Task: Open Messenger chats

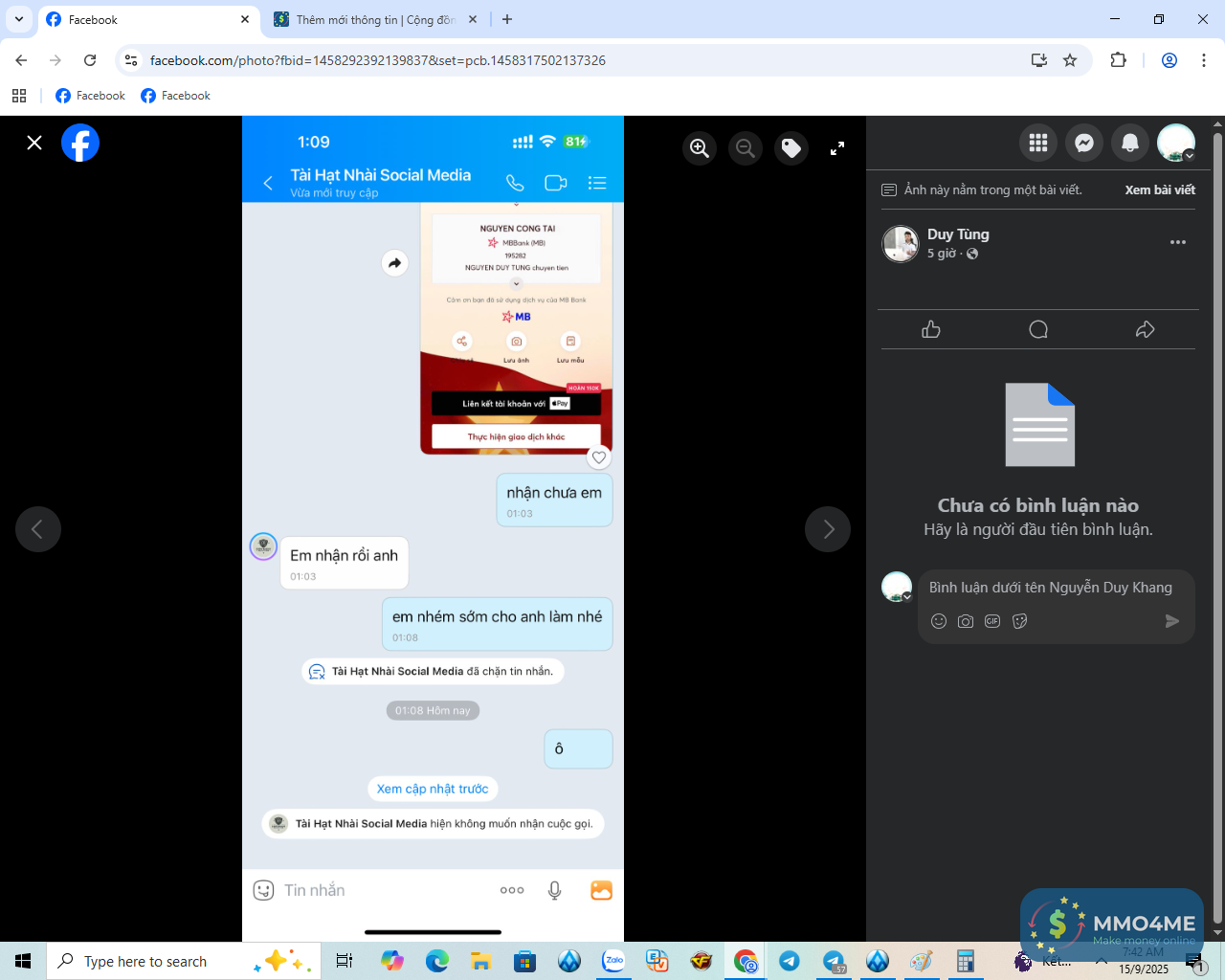Action: click(1084, 143)
